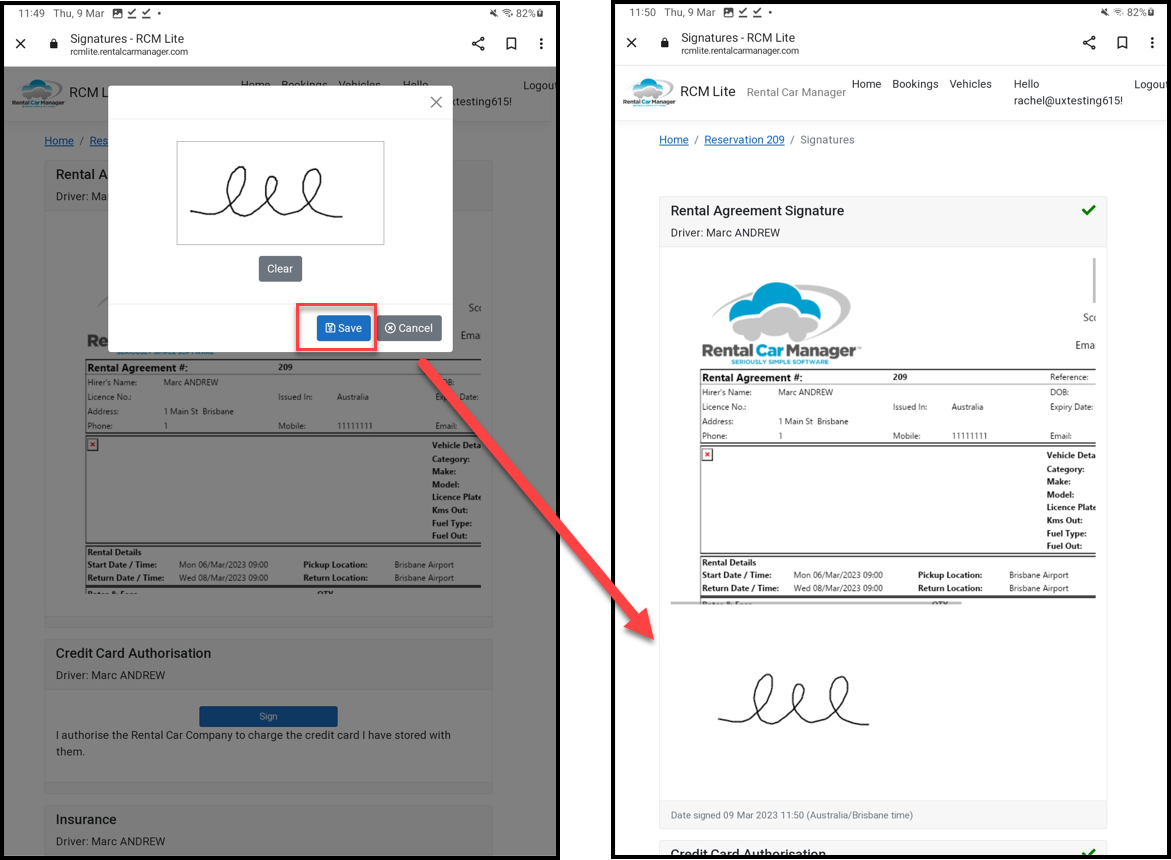
Task: Open dimmed Home breadcrumb in left screenshot
Action: pyautogui.click(x=59, y=140)
